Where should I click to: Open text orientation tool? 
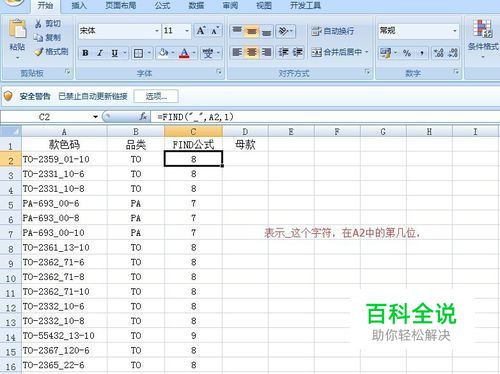pos(283,31)
